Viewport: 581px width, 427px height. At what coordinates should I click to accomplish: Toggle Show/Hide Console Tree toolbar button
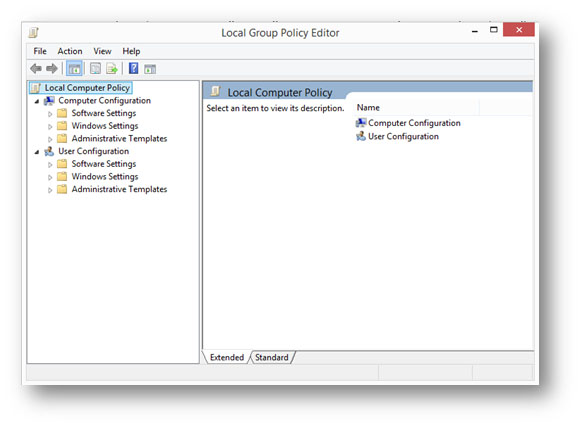74,69
